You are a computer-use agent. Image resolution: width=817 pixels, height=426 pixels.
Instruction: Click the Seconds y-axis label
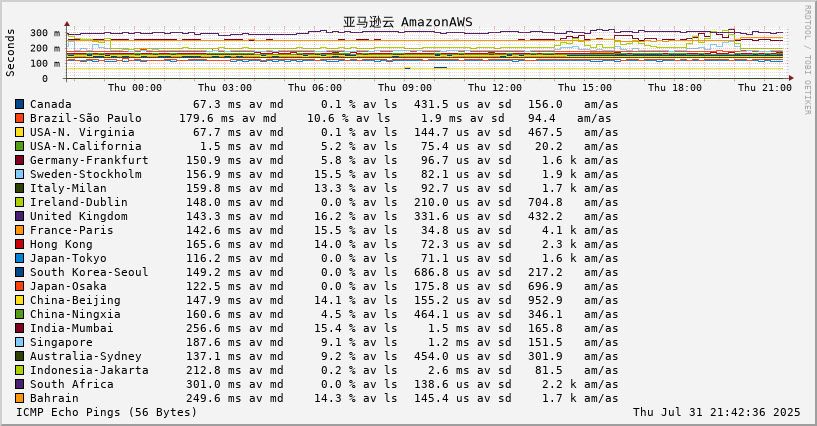coord(10,53)
